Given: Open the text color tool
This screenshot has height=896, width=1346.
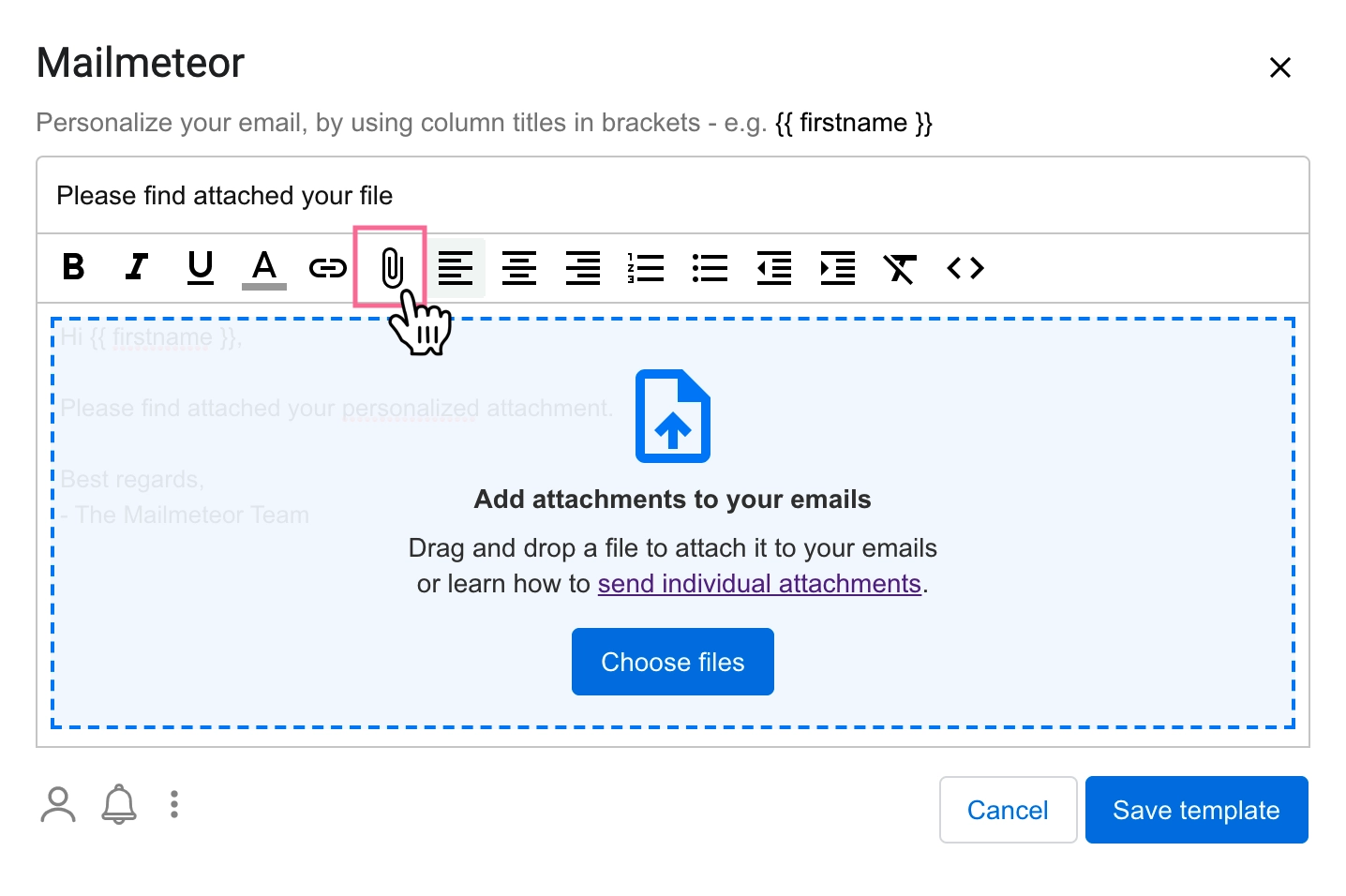Looking at the screenshot, I should tap(263, 268).
